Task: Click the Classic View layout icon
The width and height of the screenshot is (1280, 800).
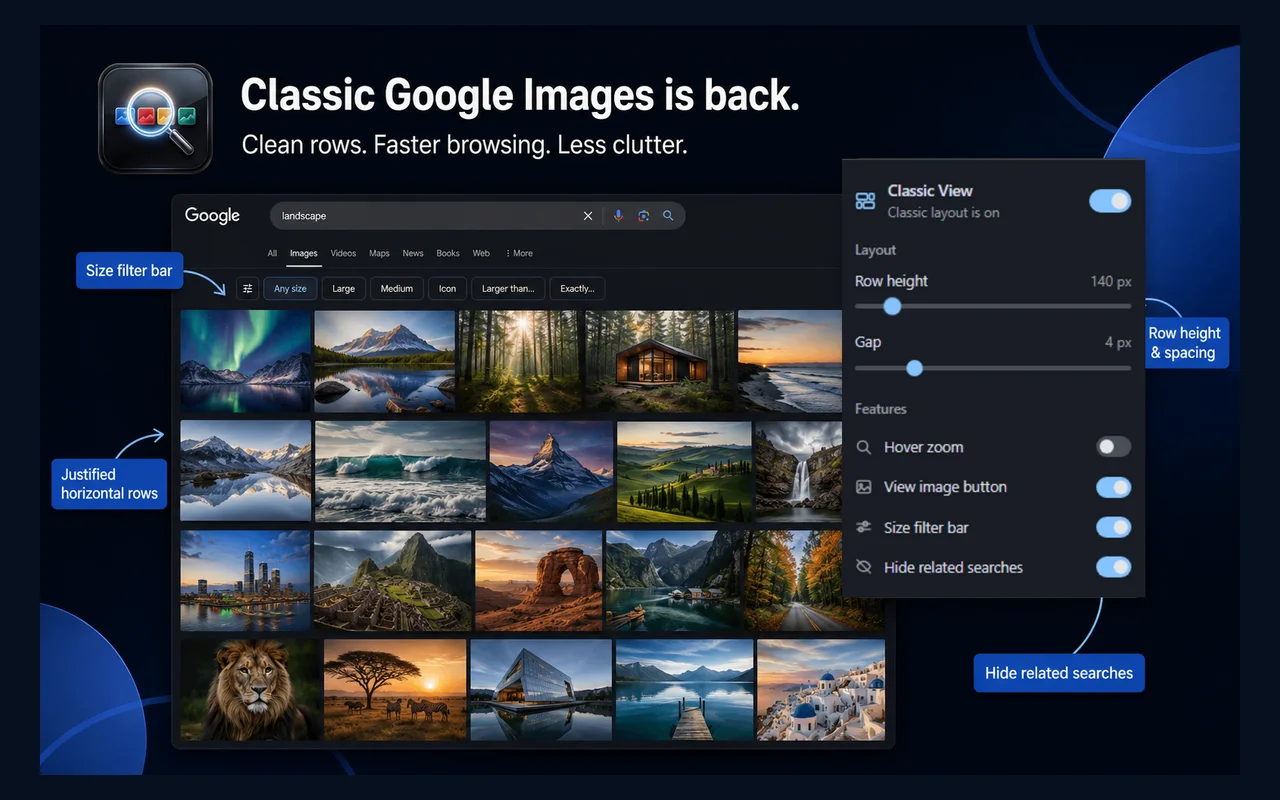Action: [865, 201]
